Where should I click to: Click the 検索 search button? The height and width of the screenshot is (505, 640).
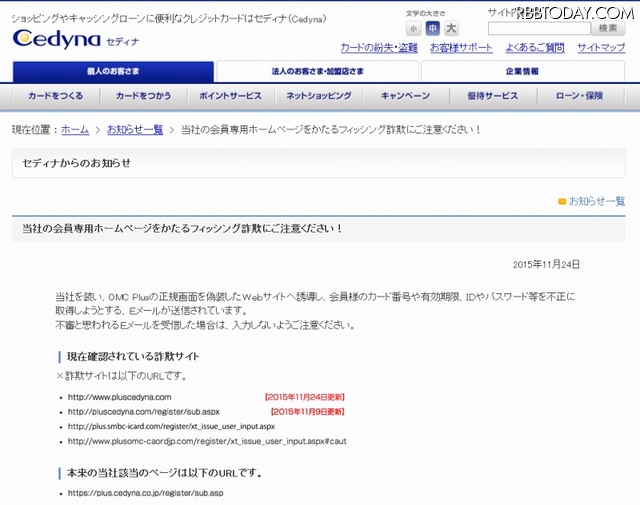coord(608,29)
